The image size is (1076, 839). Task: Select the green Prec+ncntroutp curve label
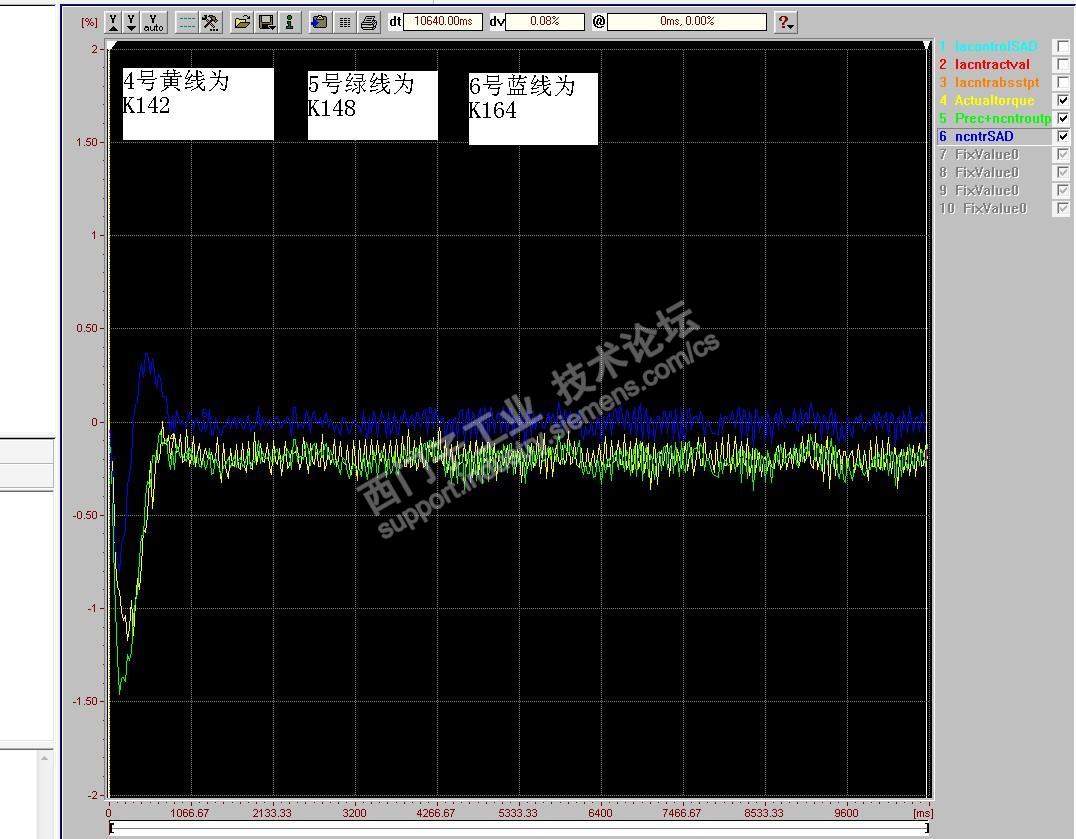[x=1003, y=118]
